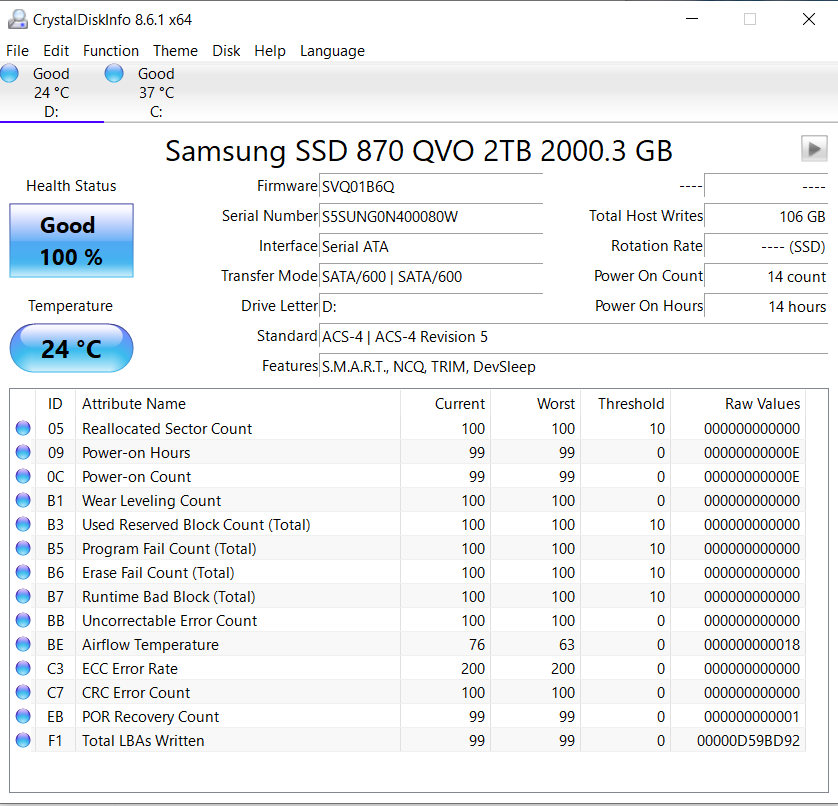Click the Serial Number field
Image resolution: width=838 pixels, height=806 pixels.
pos(430,217)
